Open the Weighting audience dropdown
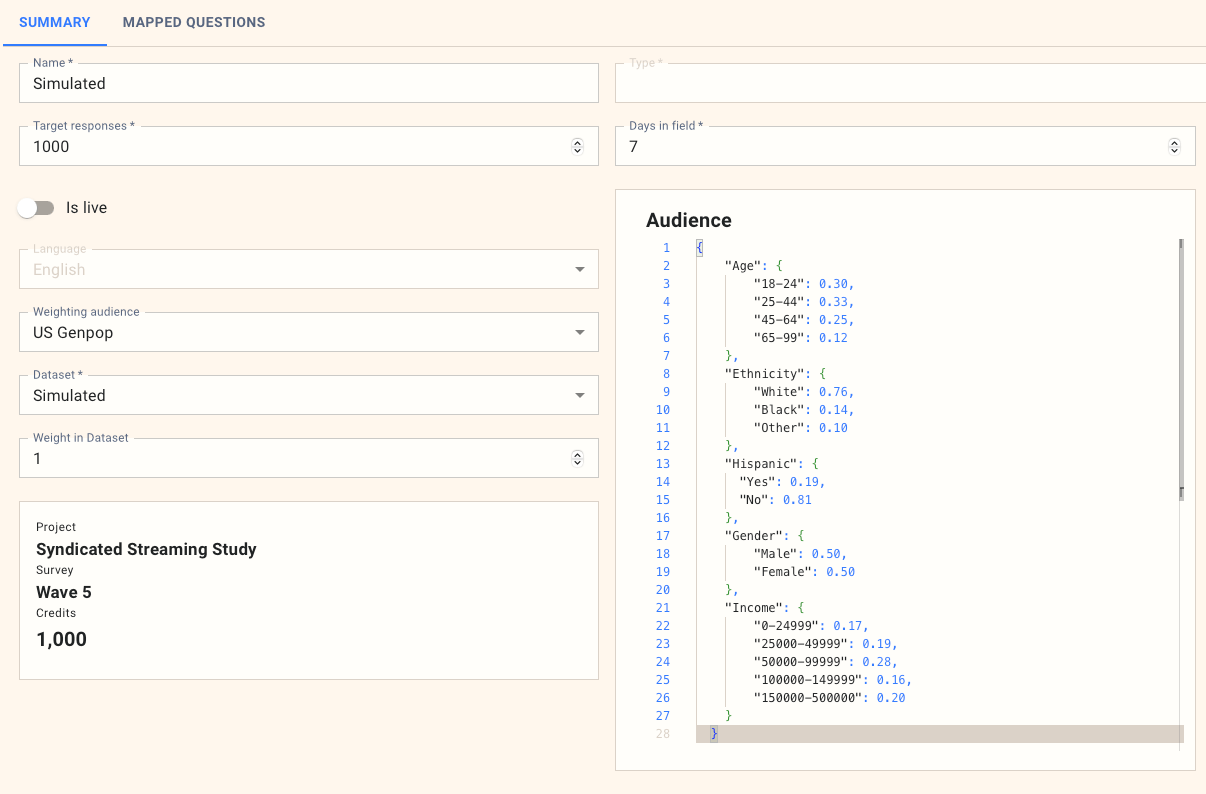Screen dimensions: 1206x794 click(x=580, y=333)
